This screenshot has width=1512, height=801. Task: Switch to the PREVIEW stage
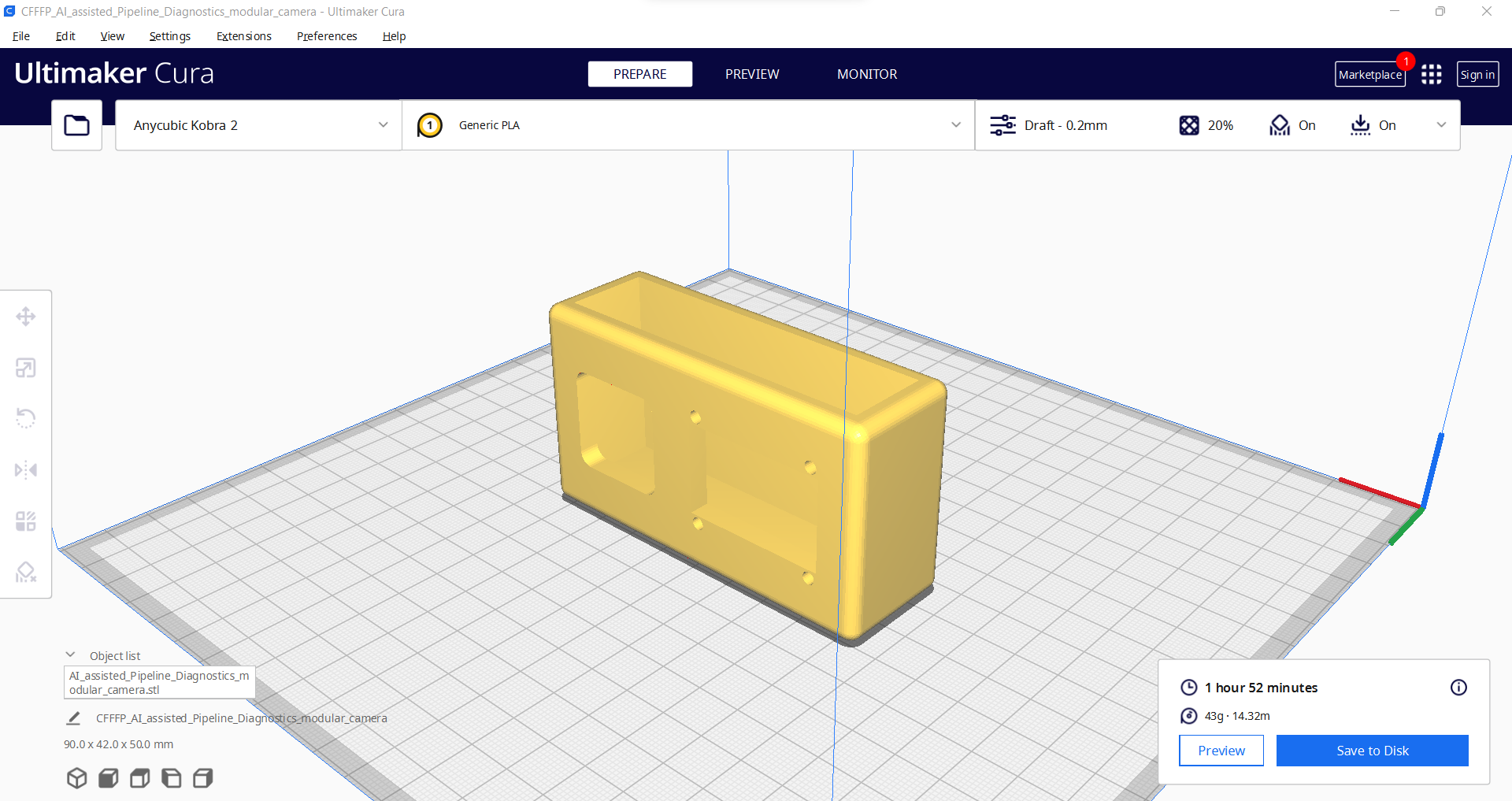(752, 74)
